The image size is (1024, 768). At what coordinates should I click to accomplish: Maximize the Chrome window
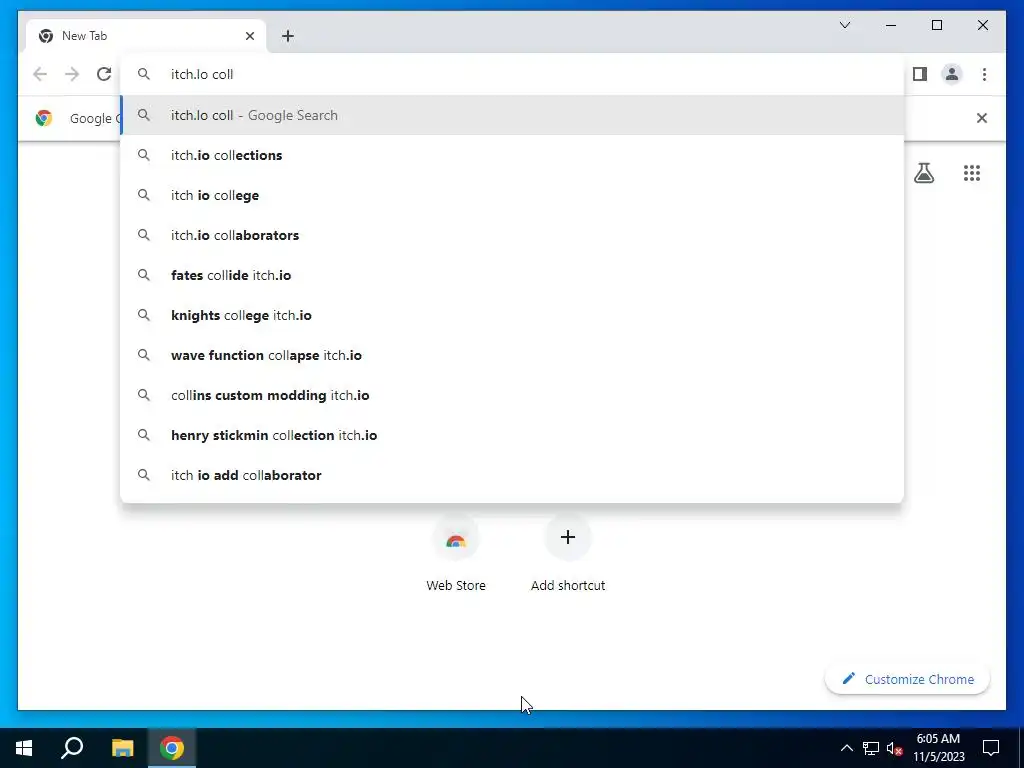[x=936, y=25]
